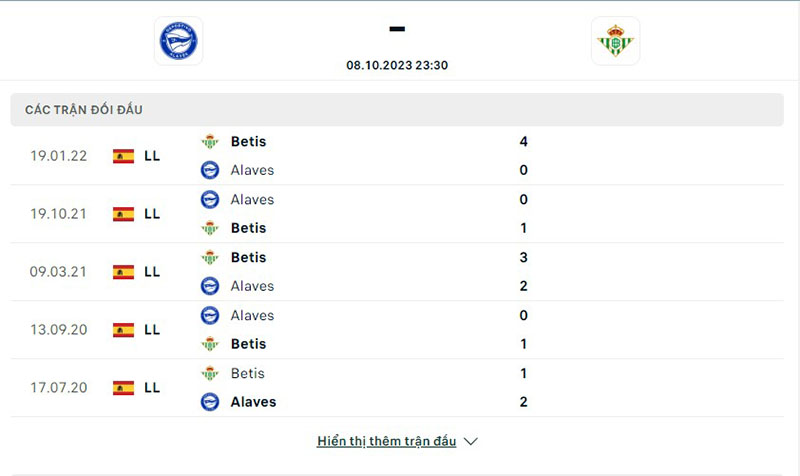Open the Alaves team name in the 17.07.20 match
The width and height of the screenshot is (800, 476).
253,402
